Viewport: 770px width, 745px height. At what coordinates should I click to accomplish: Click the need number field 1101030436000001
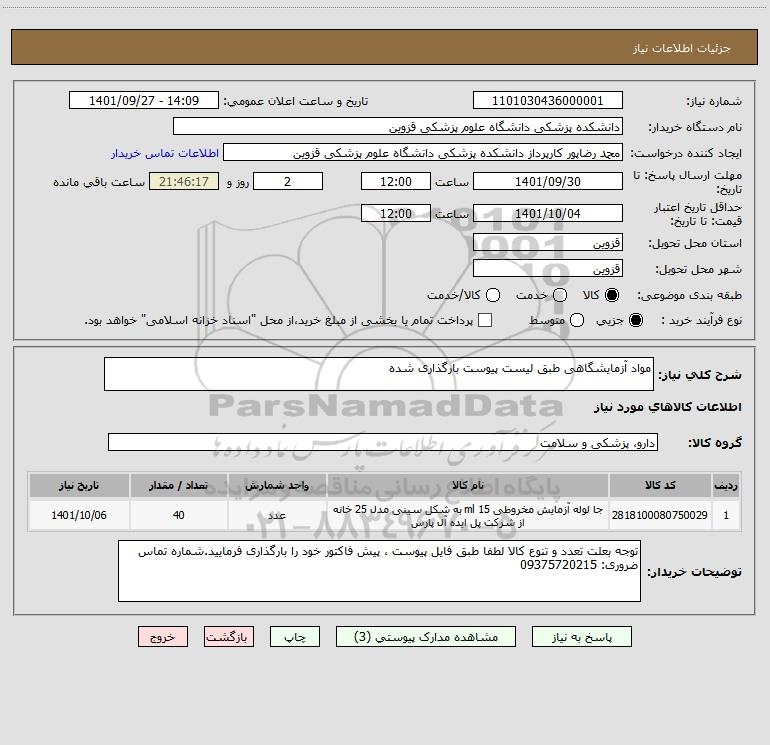coord(548,101)
